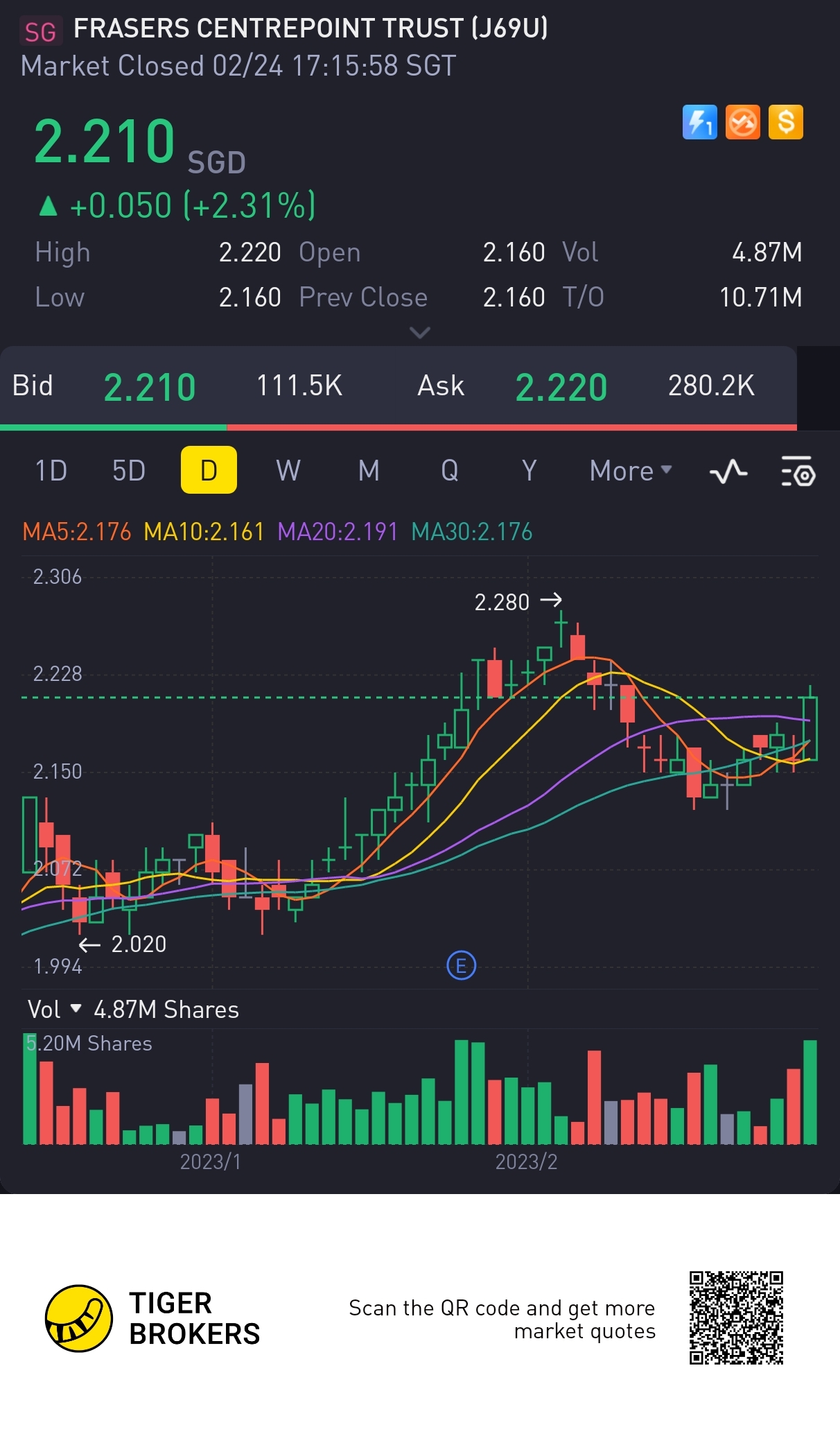Tap the MA10:2.161 legend label
Image resolution: width=840 pixels, height=1443 pixels.
[x=204, y=532]
